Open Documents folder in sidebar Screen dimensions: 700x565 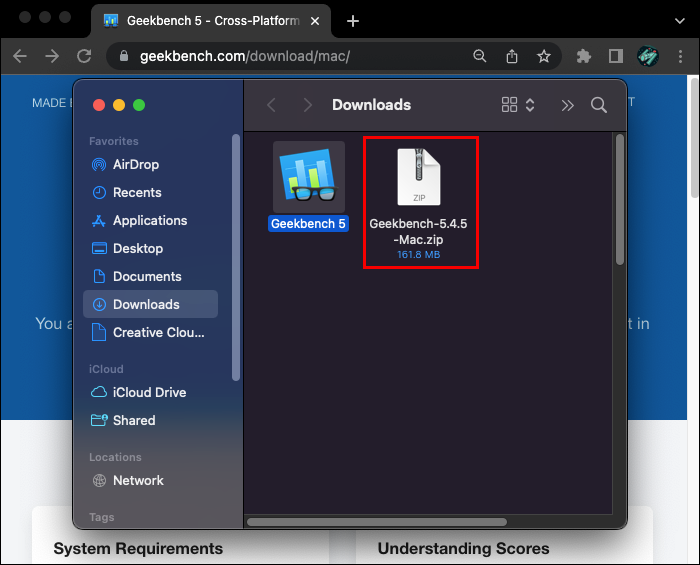150,276
